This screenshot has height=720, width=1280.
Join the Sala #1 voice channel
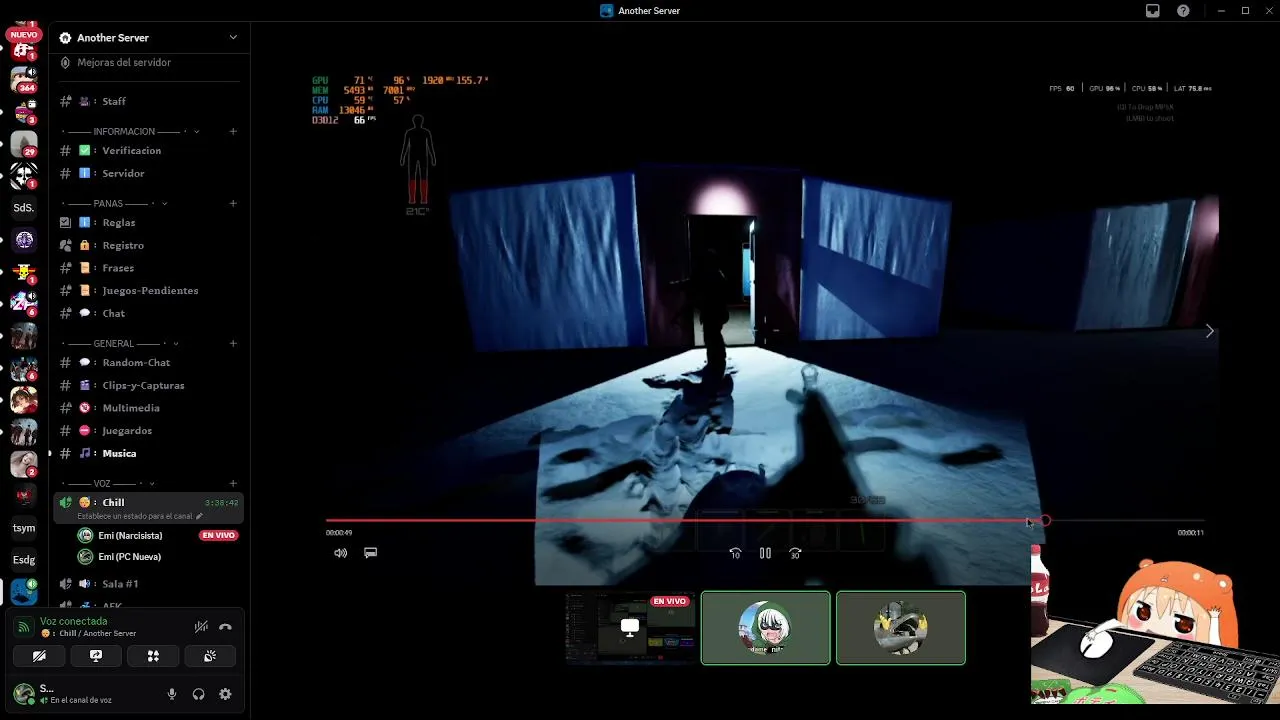(x=149, y=583)
